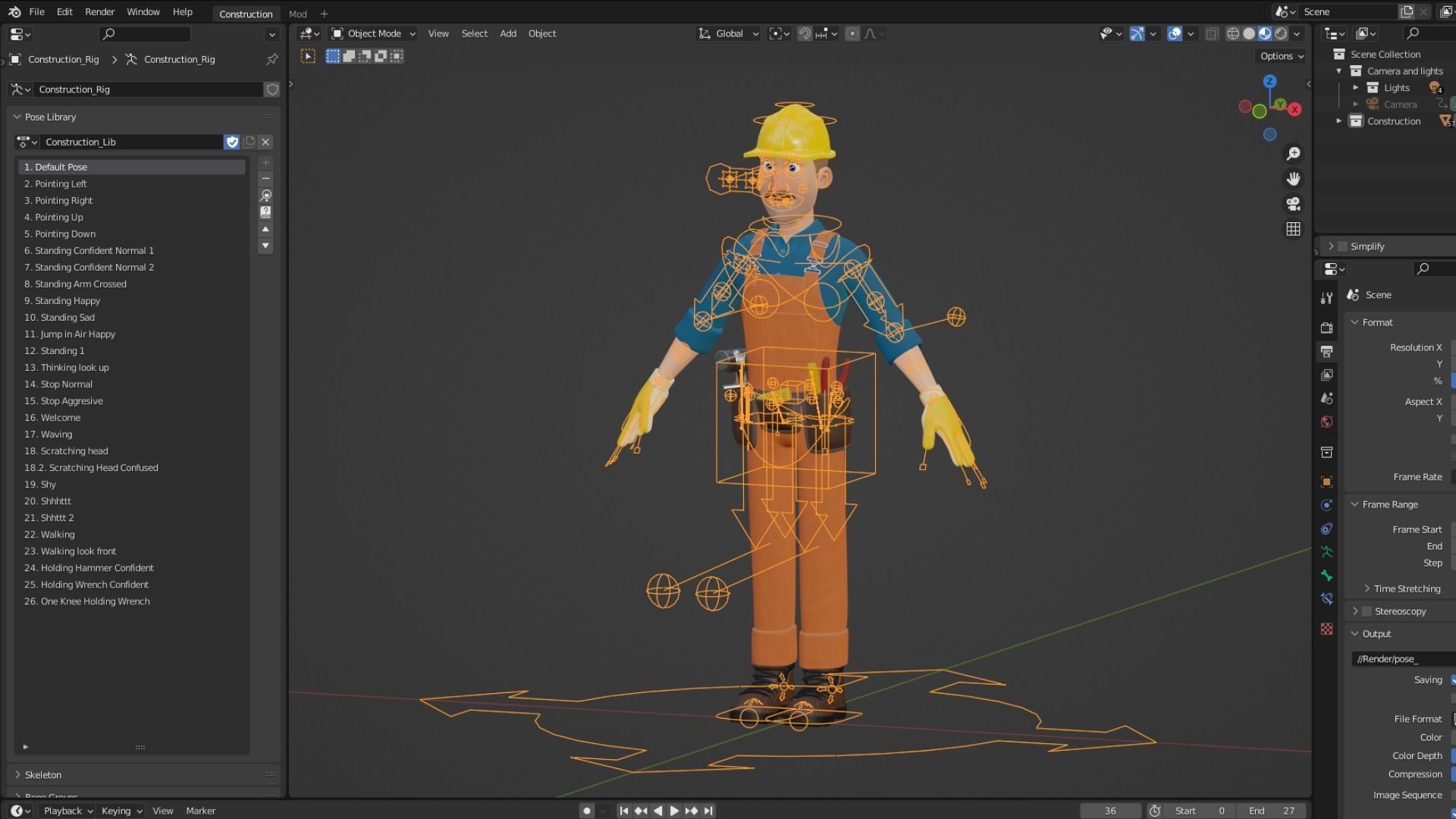Toggle proportional editing button
This screenshot has width=1456, height=819.
pyautogui.click(x=852, y=33)
